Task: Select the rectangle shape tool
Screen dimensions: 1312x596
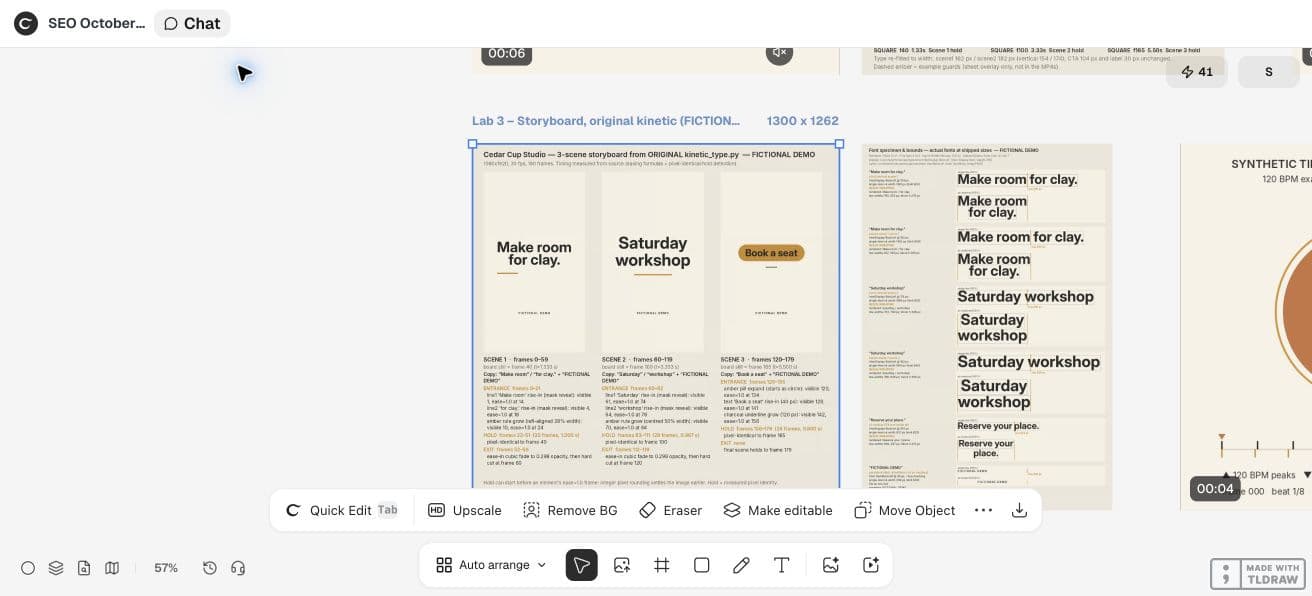Action: 702,565
